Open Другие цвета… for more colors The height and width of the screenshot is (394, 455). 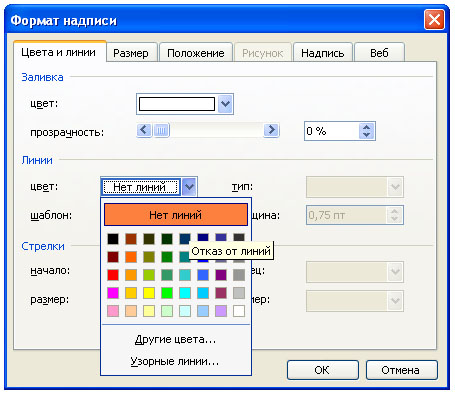tap(176, 339)
